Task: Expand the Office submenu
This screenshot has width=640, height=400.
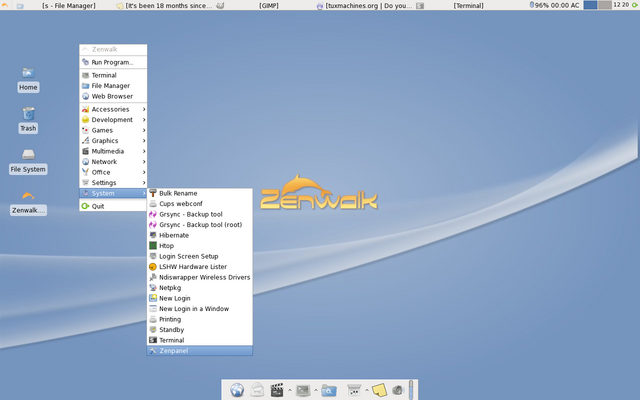Action: (x=113, y=172)
